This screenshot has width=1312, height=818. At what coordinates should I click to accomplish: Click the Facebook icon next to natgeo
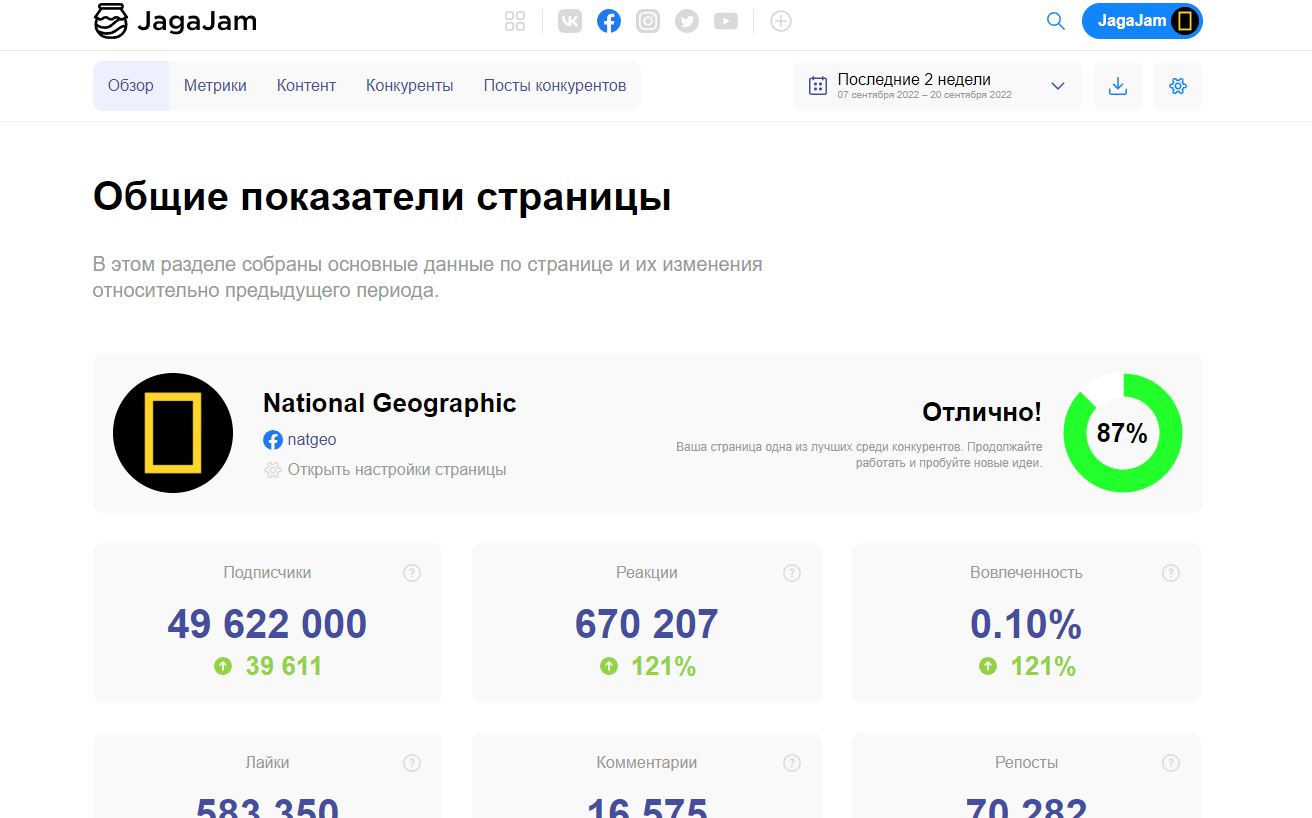tap(273, 440)
